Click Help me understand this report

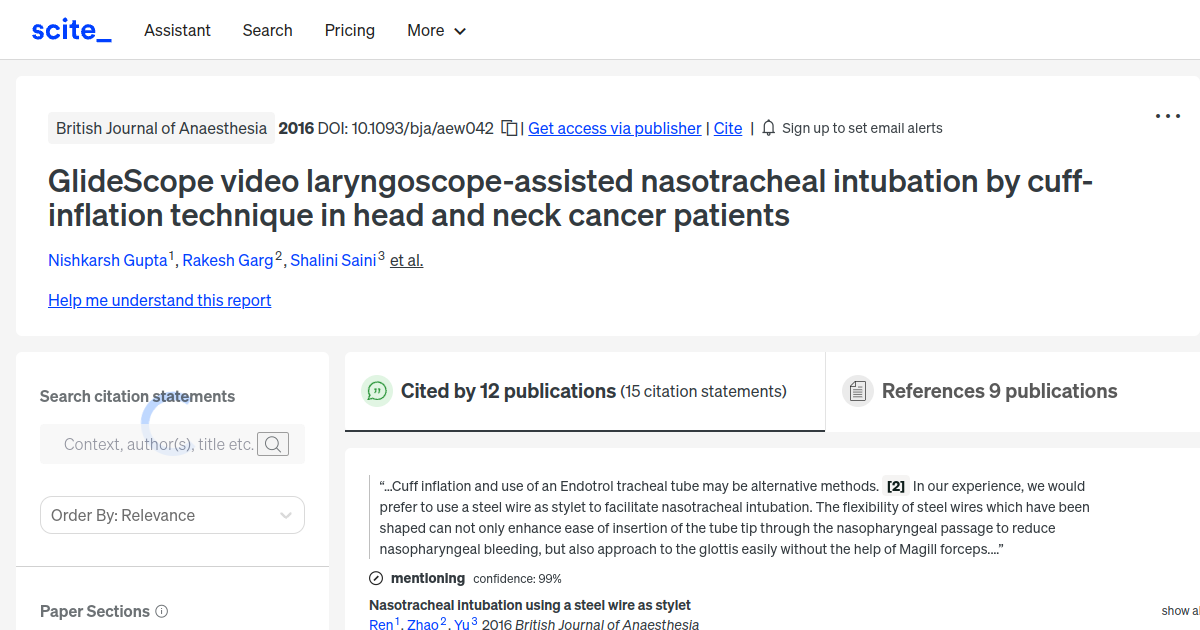159,300
